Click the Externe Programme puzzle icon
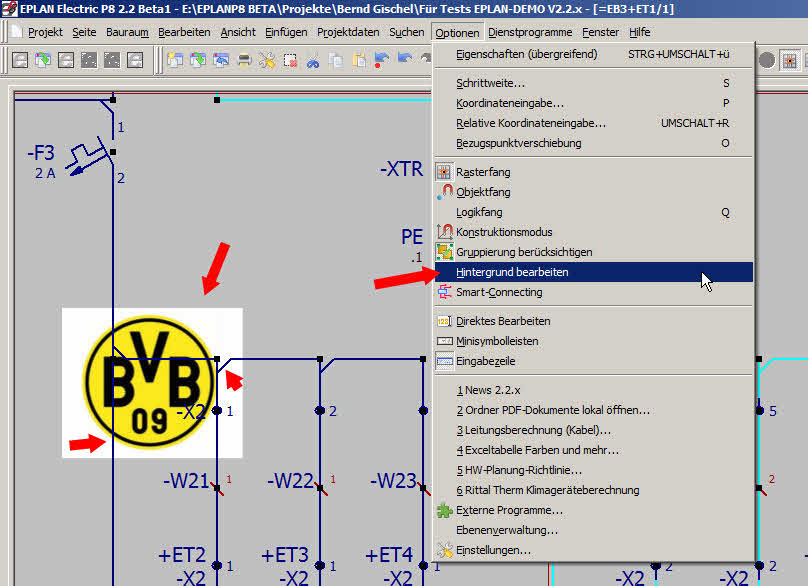The height and width of the screenshot is (586, 808). 444,510
